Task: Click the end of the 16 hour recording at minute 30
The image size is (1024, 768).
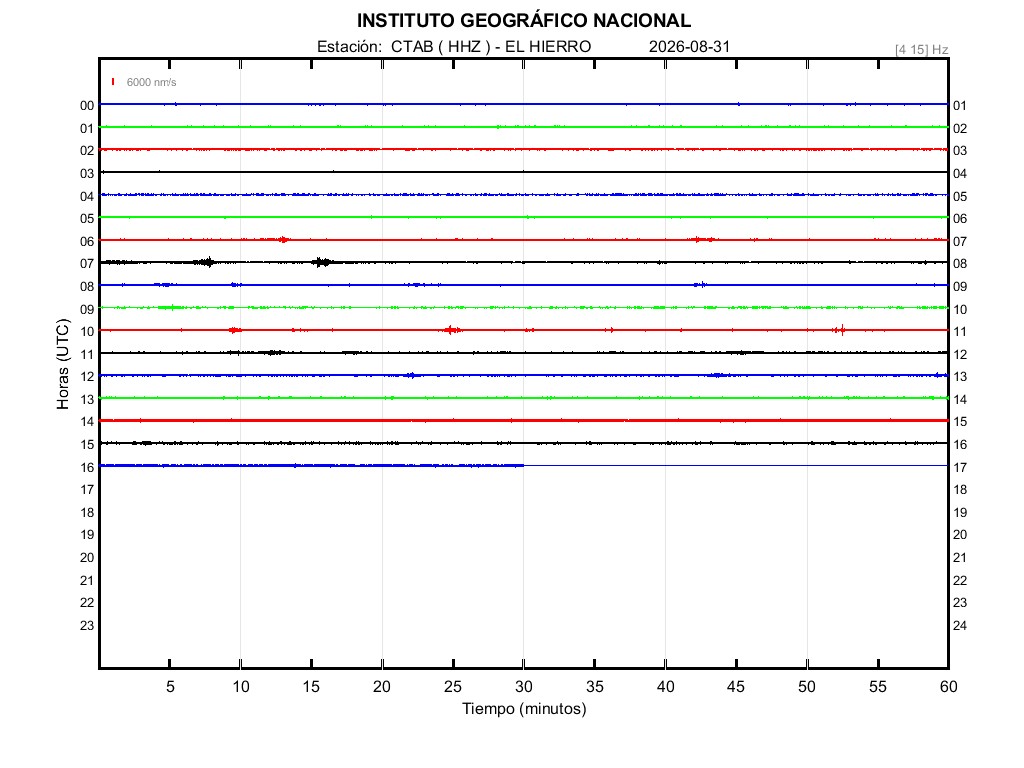Action: [x=523, y=466]
